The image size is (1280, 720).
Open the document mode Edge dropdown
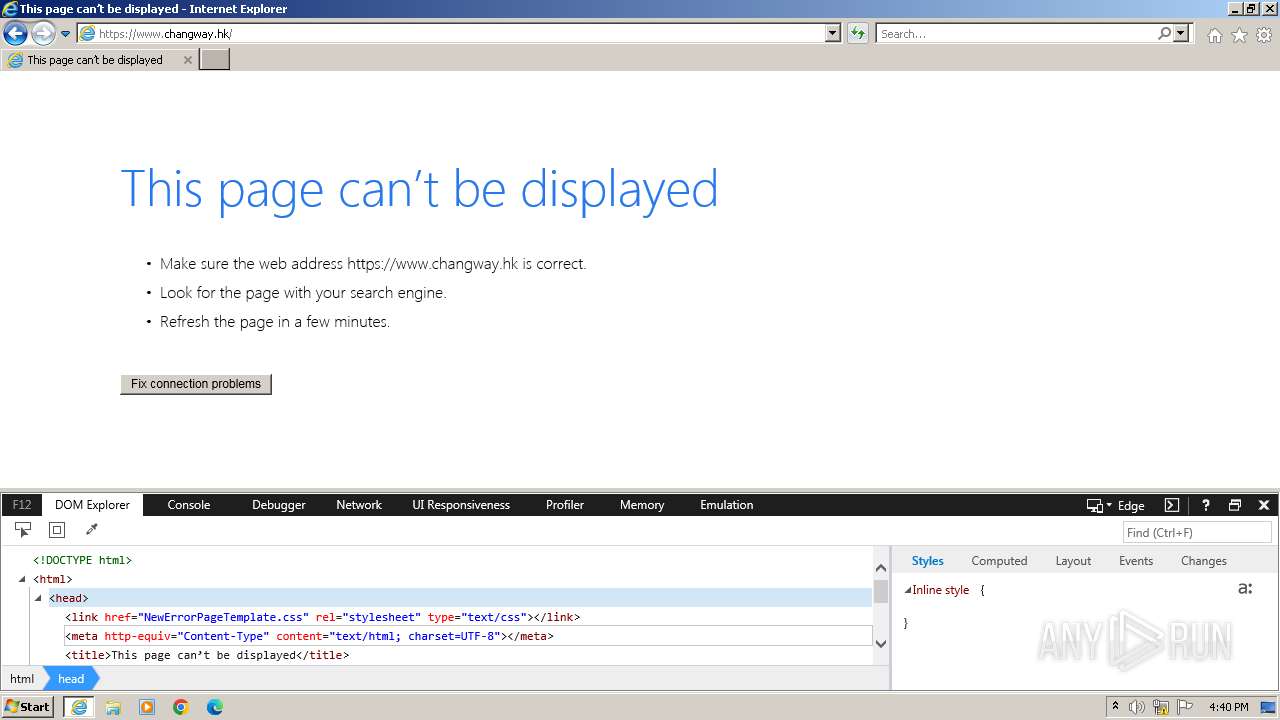(x=1115, y=505)
